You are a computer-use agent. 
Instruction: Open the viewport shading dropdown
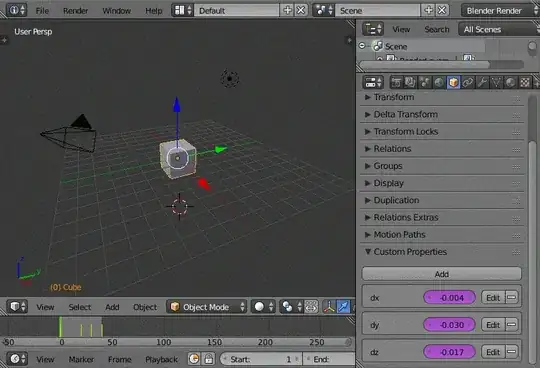click(x=263, y=306)
